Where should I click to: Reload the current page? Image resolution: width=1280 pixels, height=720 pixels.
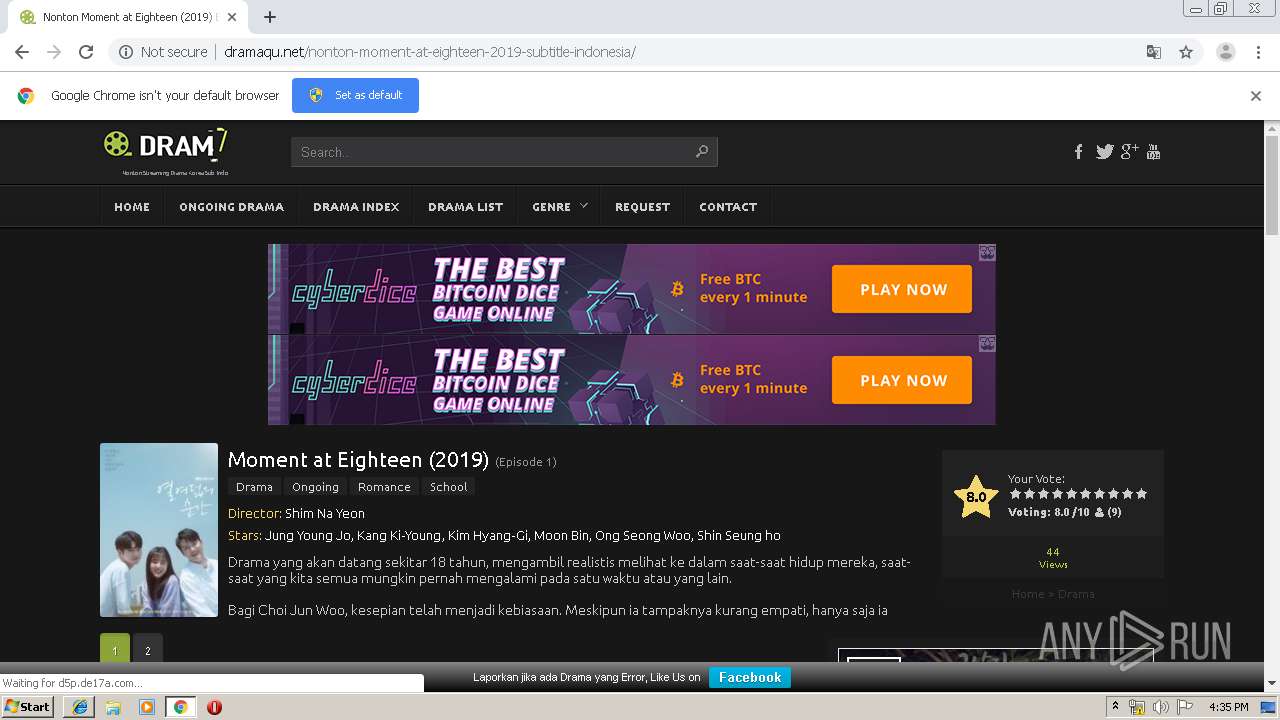(86, 52)
